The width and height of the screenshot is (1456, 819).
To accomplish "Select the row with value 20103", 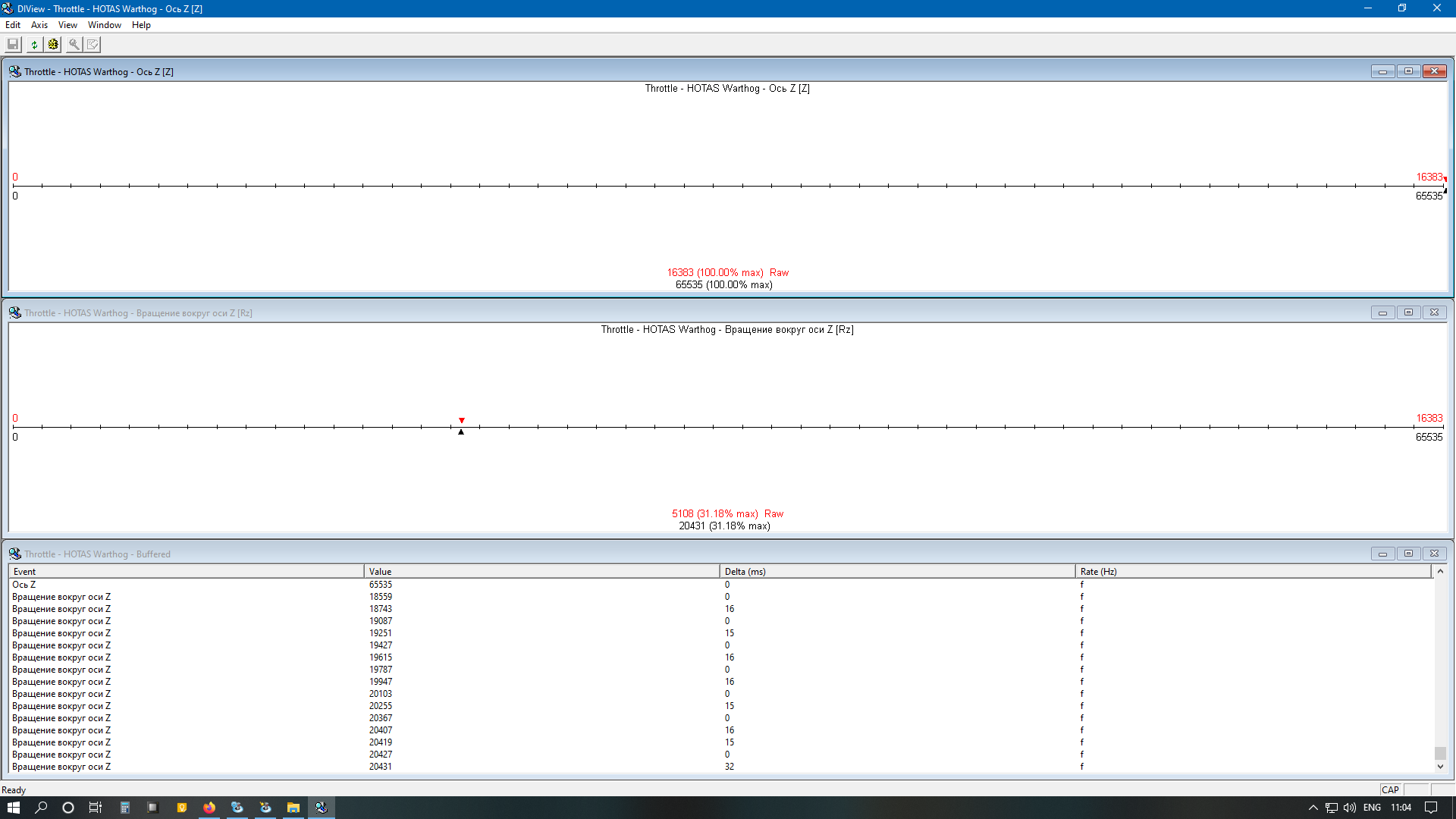I will click(720, 694).
